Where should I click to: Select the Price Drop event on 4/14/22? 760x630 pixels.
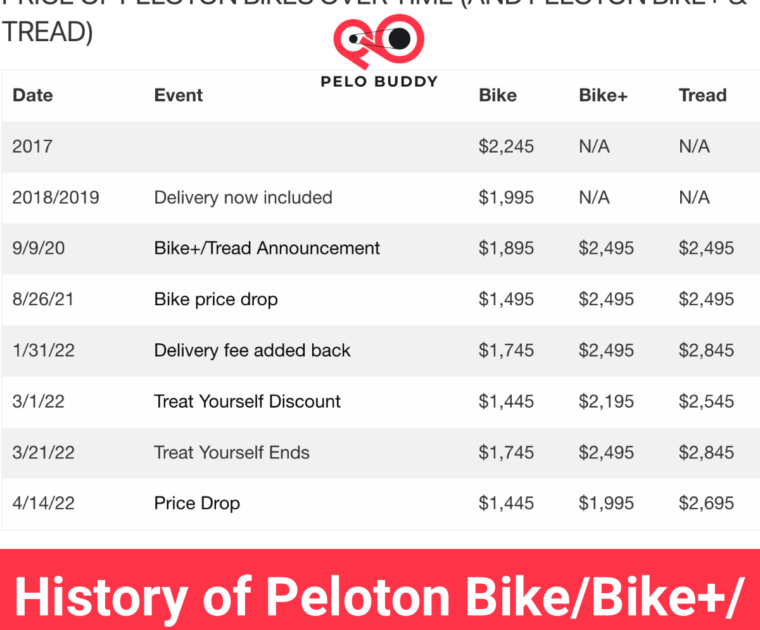pos(197,504)
